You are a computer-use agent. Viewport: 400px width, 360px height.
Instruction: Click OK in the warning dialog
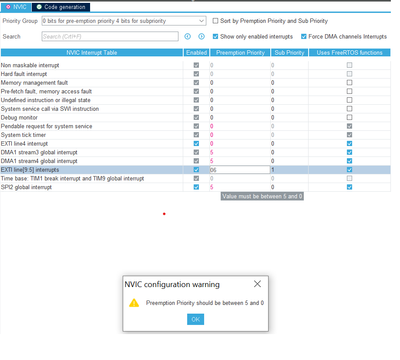(196, 319)
